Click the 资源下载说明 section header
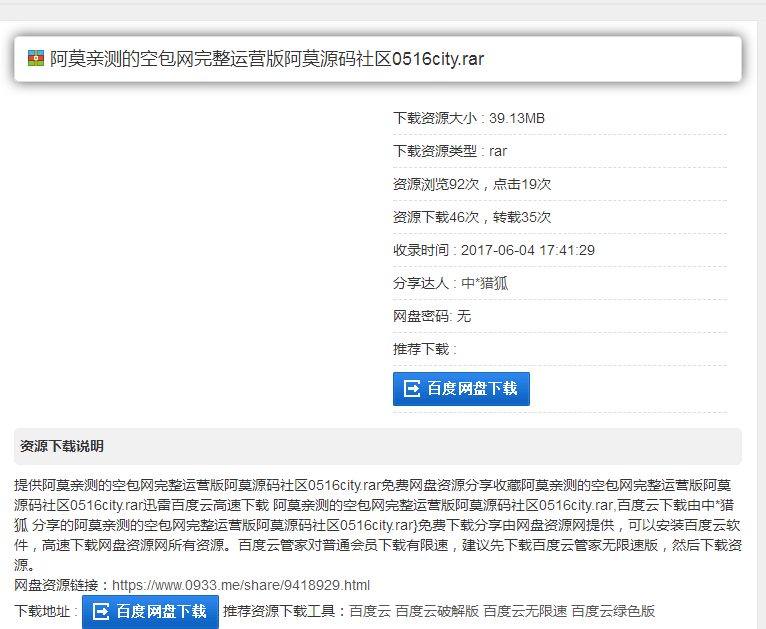The width and height of the screenshot is (766, 629). click(378, 446)
